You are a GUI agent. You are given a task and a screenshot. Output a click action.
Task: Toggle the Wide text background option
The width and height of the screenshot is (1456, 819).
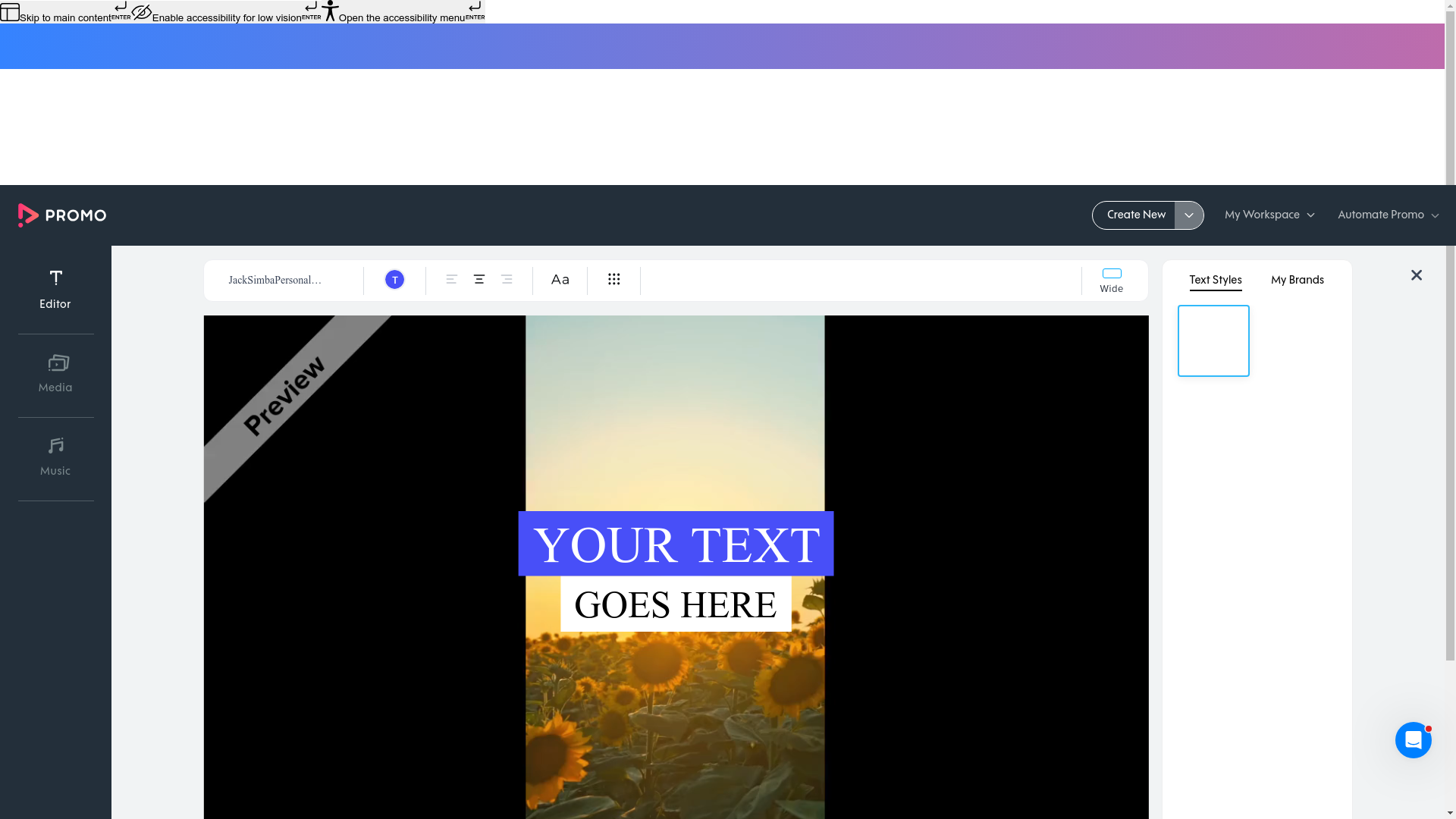pyautogui.click(x=1112, y=278)
